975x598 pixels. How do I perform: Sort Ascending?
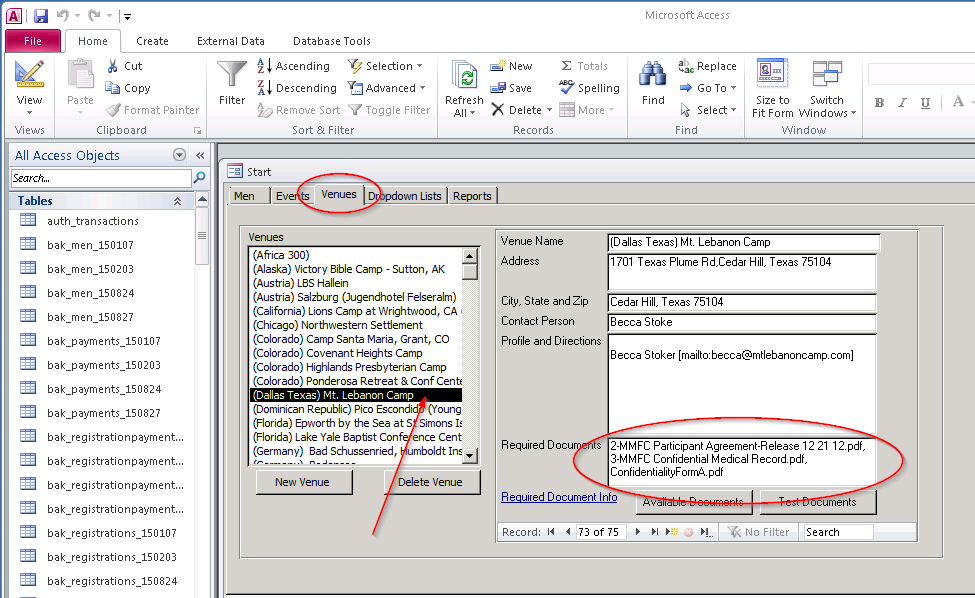[293, 66]
